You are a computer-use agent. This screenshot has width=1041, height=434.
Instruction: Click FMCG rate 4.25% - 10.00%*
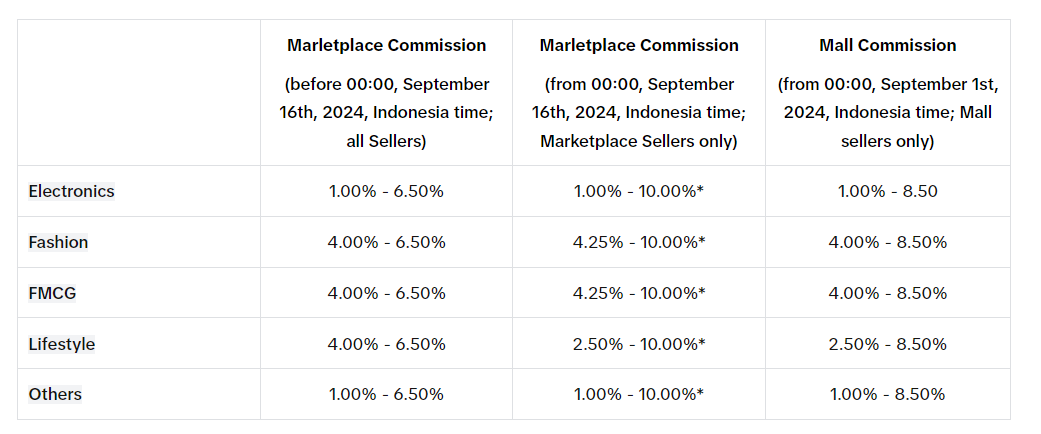(639, 293)
